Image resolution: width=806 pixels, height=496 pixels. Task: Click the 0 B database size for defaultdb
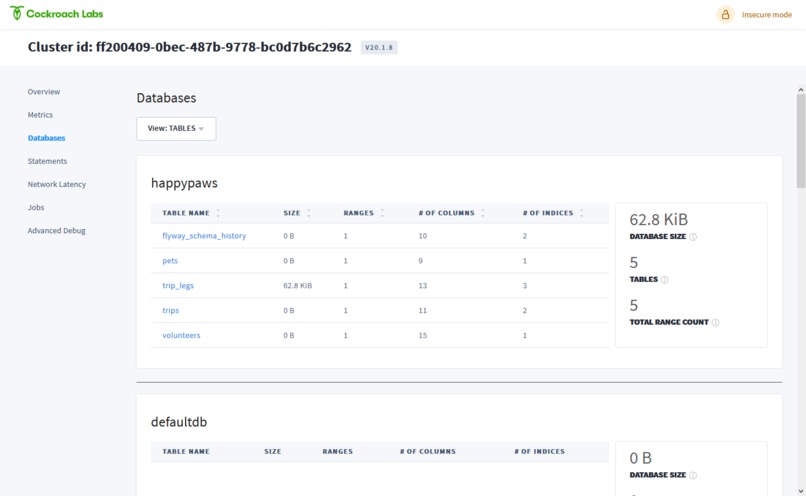640,458
